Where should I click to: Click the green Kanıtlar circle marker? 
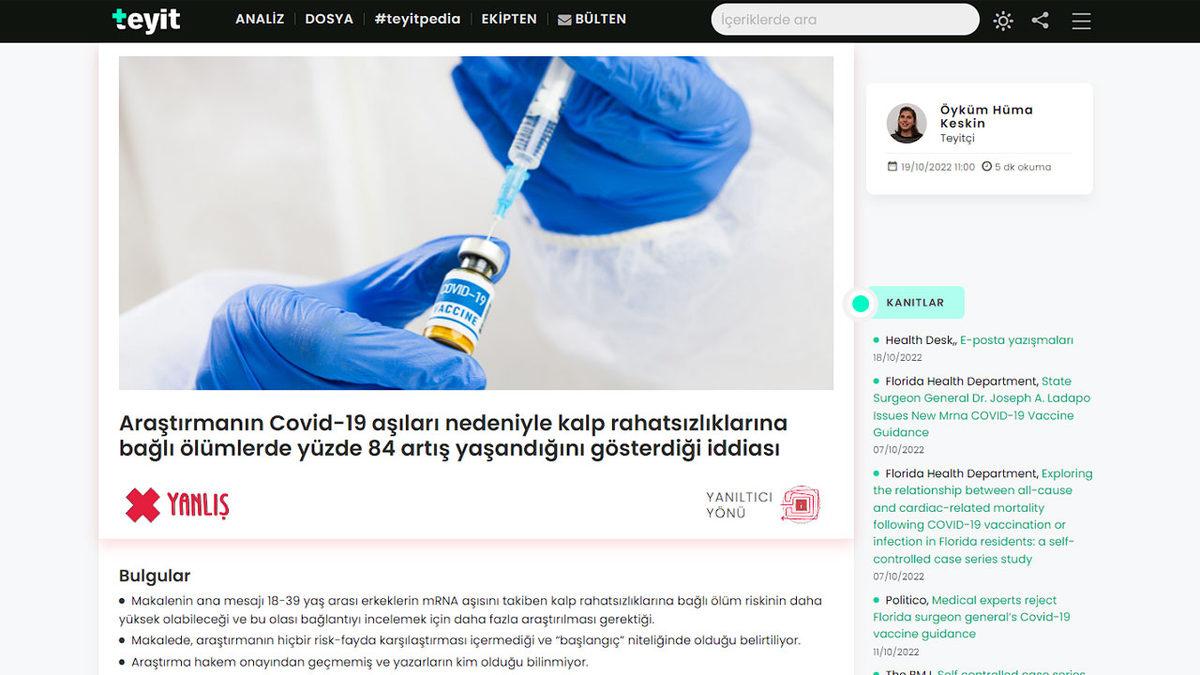pyautogui.click(x=860, y=303)
